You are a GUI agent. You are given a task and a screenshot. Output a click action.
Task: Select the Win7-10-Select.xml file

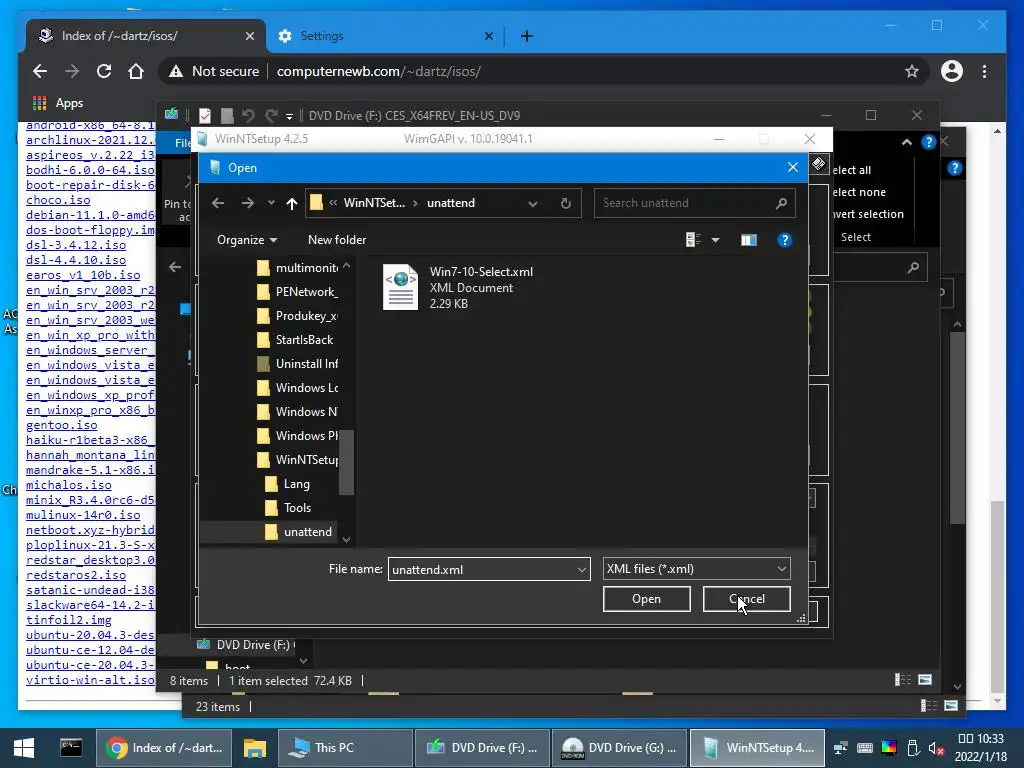tap(458, 287)
